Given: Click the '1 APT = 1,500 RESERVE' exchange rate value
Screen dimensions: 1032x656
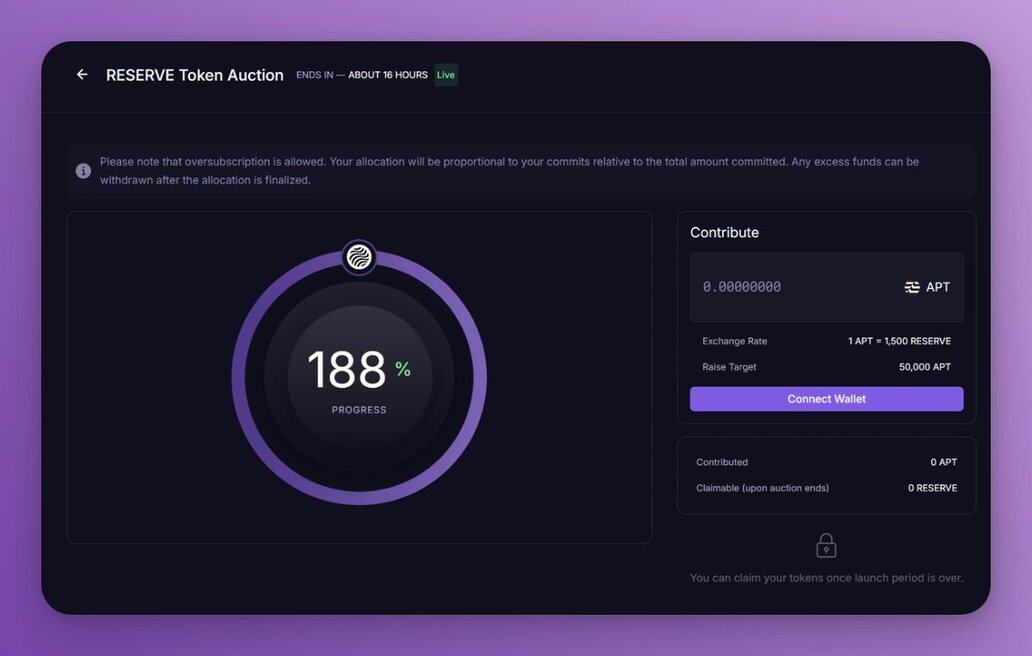Looking at the screenshot, I should tap(899, 341).
